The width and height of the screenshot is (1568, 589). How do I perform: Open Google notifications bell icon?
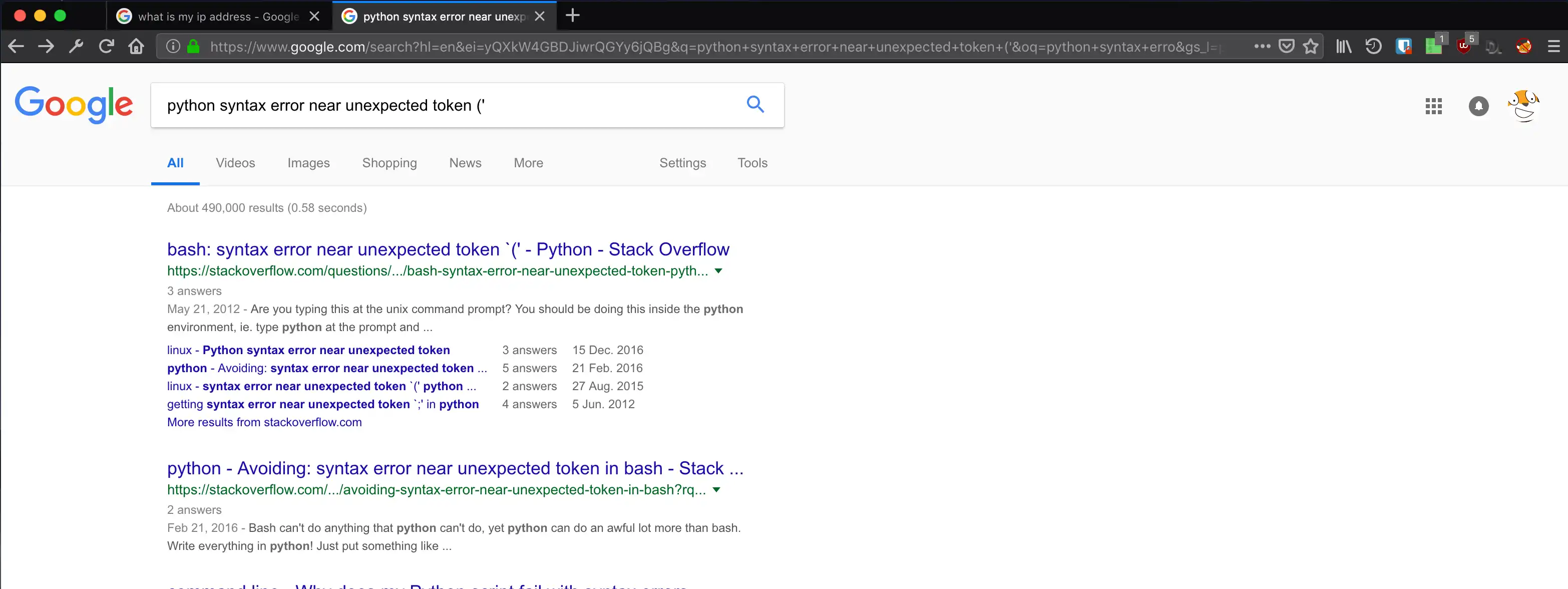click(x=1478, y=106)
